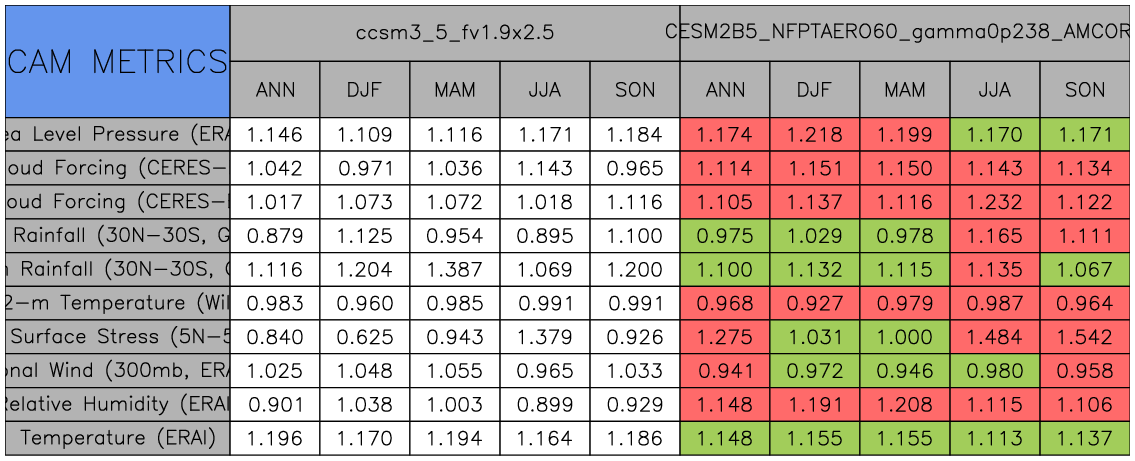Image resolution: width=1135 pixels, height=461 pixels.
Task: Click MAM column header under ccsm3_5_fv1.9x2.5
Action: [x=455, y=90]
